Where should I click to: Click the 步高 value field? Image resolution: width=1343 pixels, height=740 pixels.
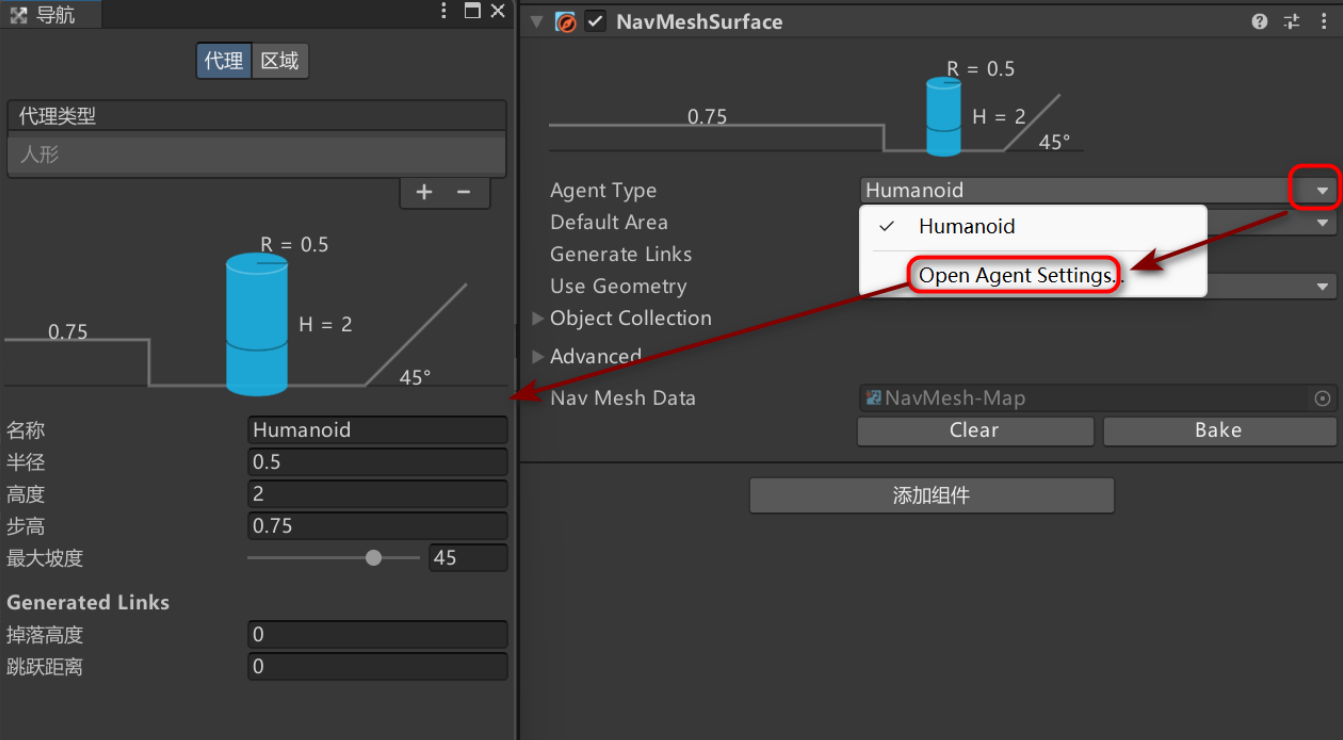coord(378,526)
